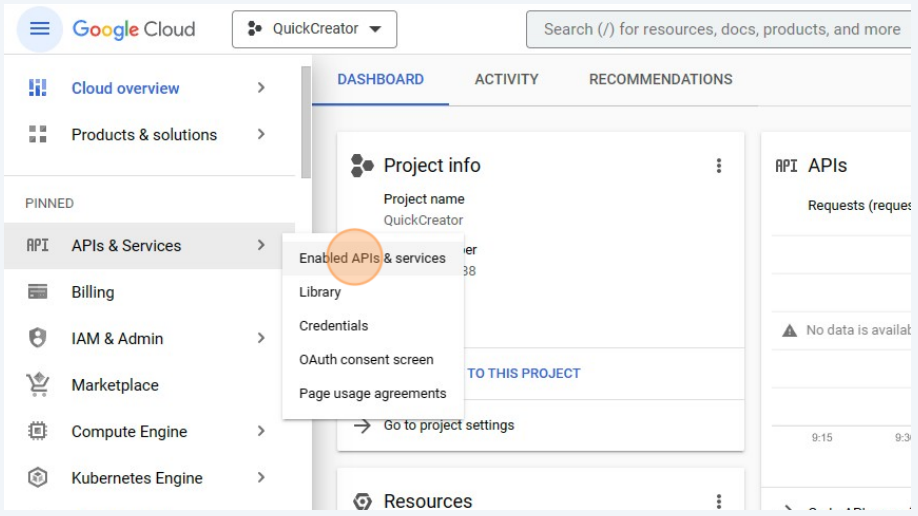
Task: Click the API icon beside APIs & Services
Action: coord(37,245)
